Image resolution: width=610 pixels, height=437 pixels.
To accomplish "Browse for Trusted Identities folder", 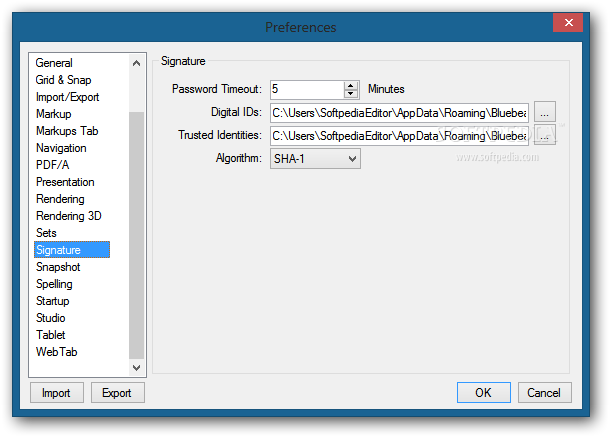I will 545,135.
